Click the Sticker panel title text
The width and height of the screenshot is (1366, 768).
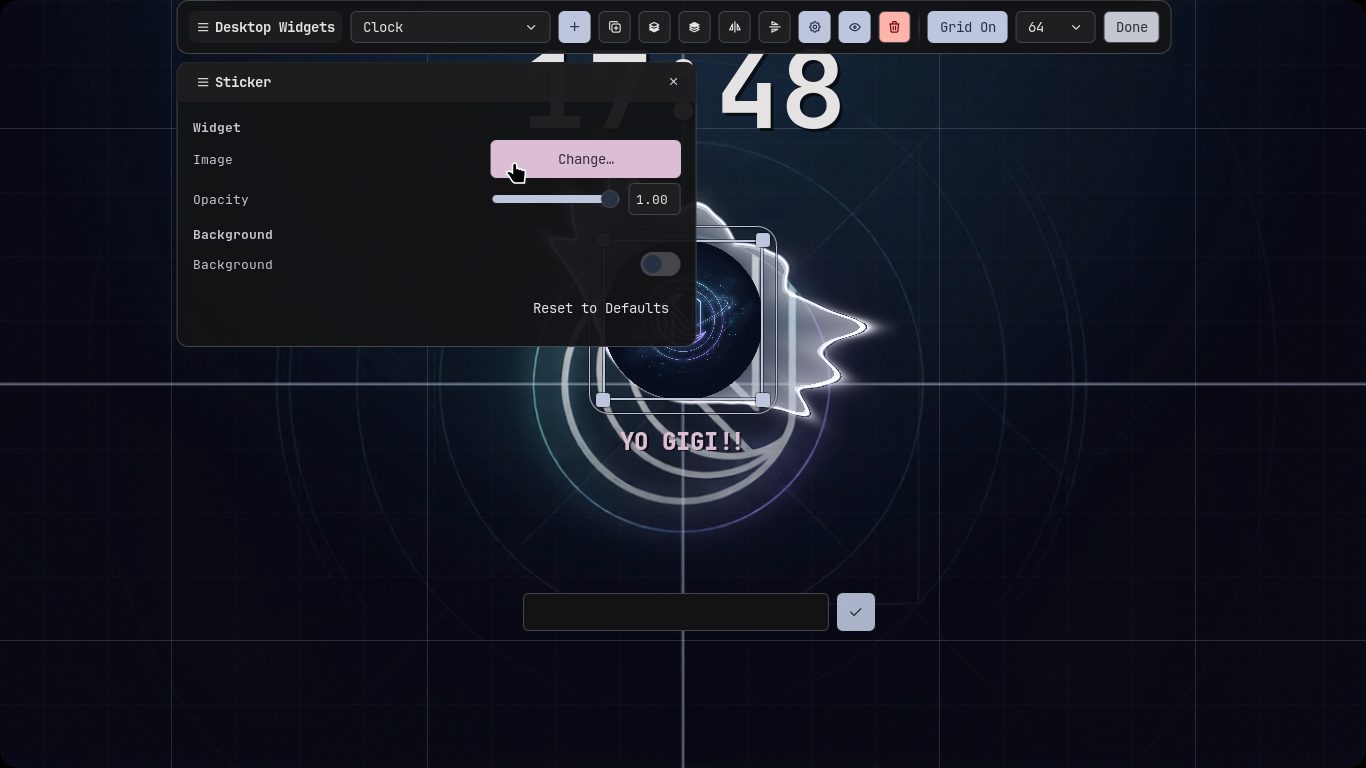(x=243, y=82)
